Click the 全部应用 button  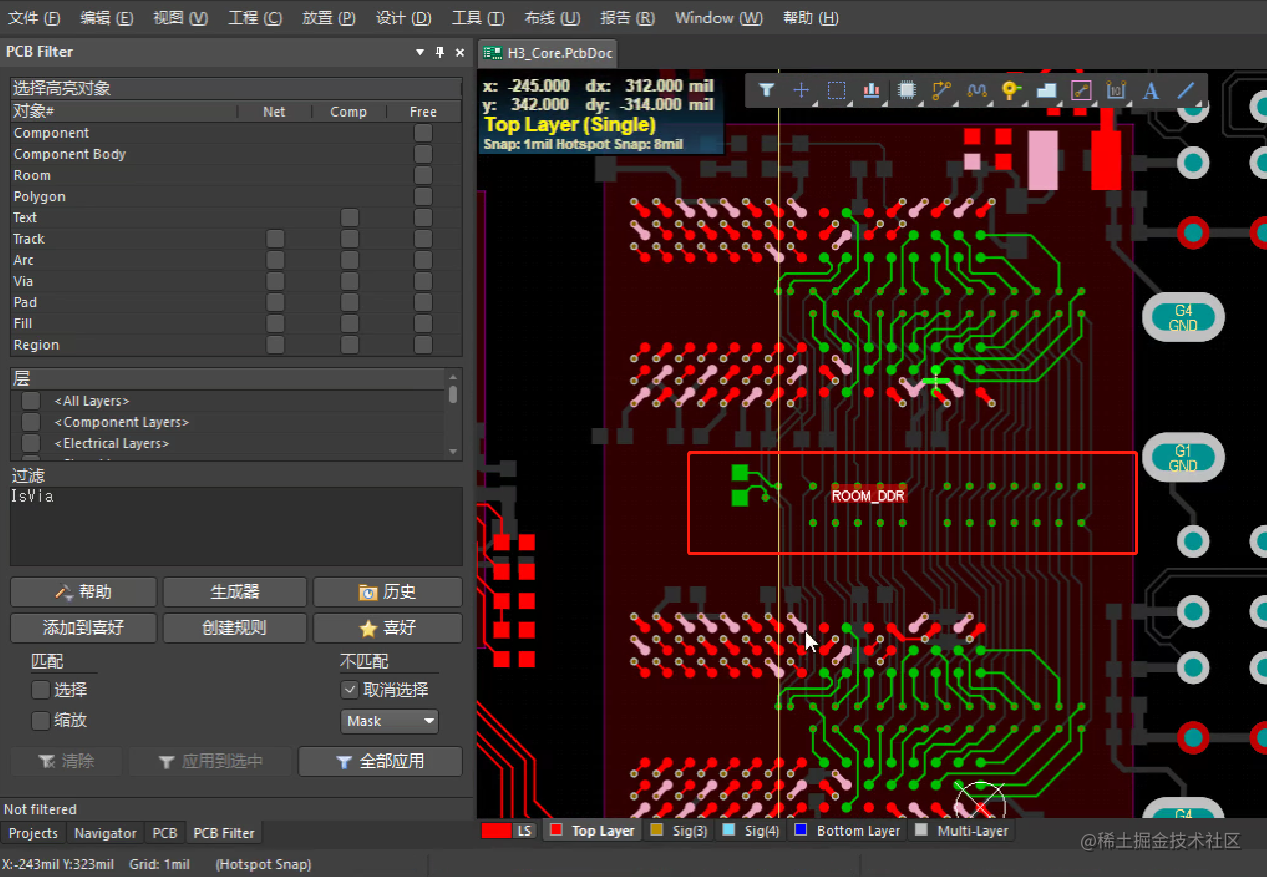(x=381, y=761)
